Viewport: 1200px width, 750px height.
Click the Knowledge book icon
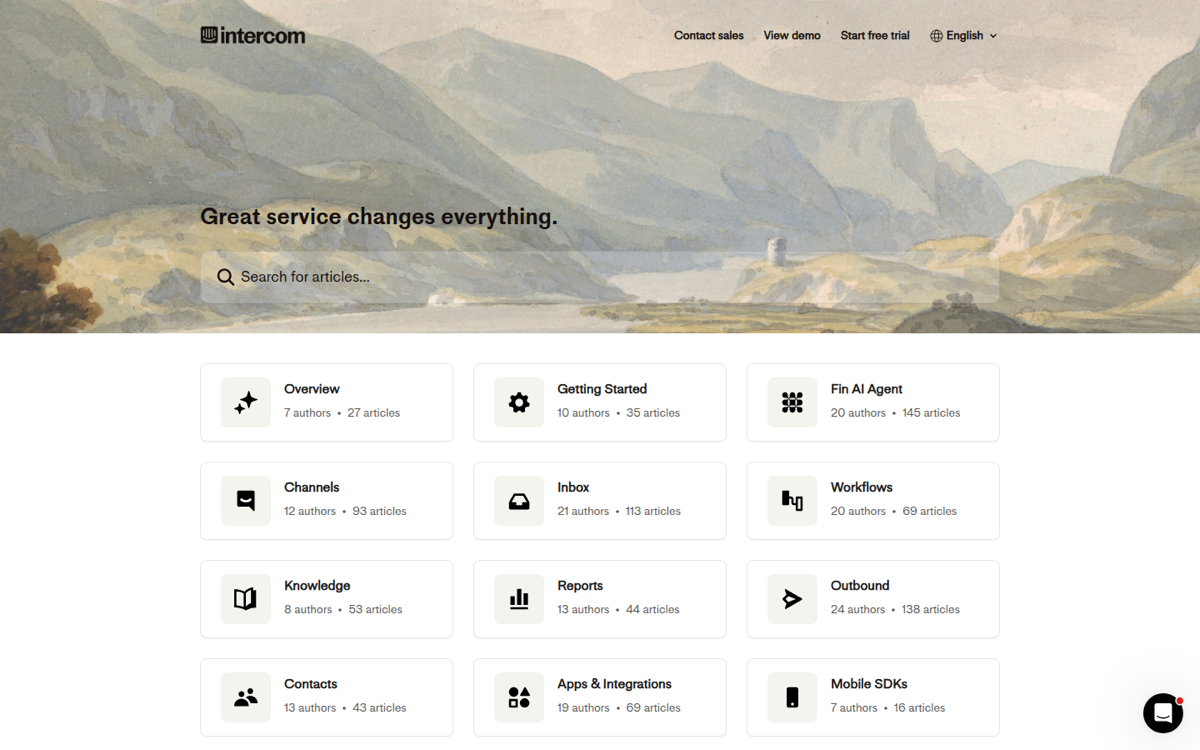[x=246, y=599]
